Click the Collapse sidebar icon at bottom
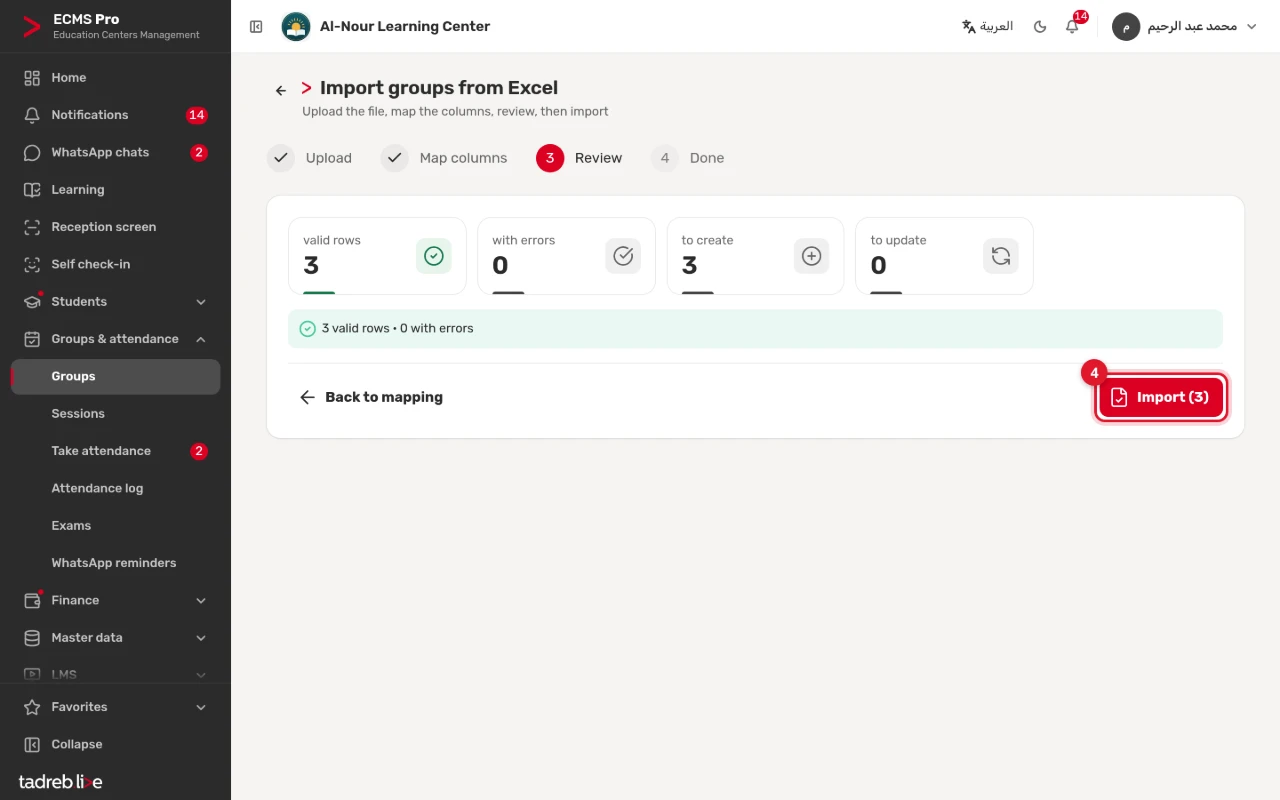 [x=32, y=744]
